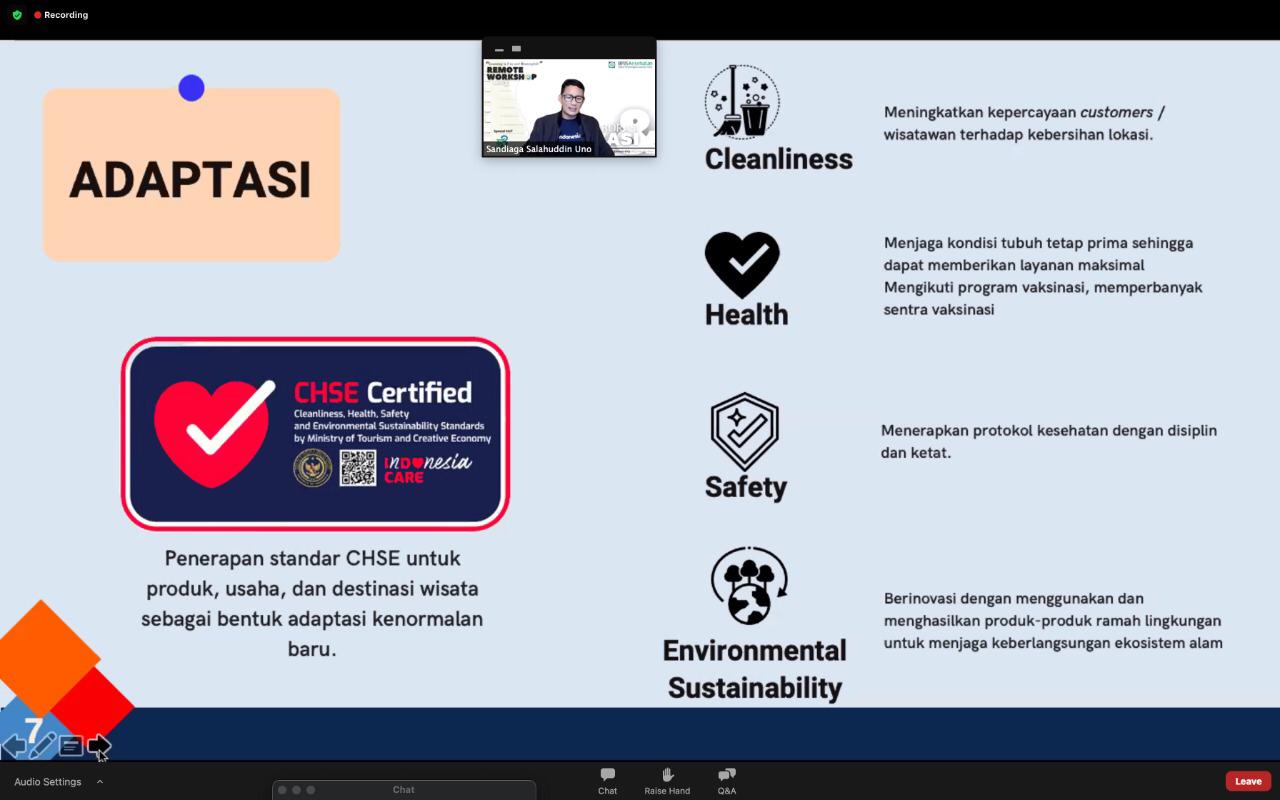
Task: Click the CHSE QR code
Action: [x=358, y=468]
